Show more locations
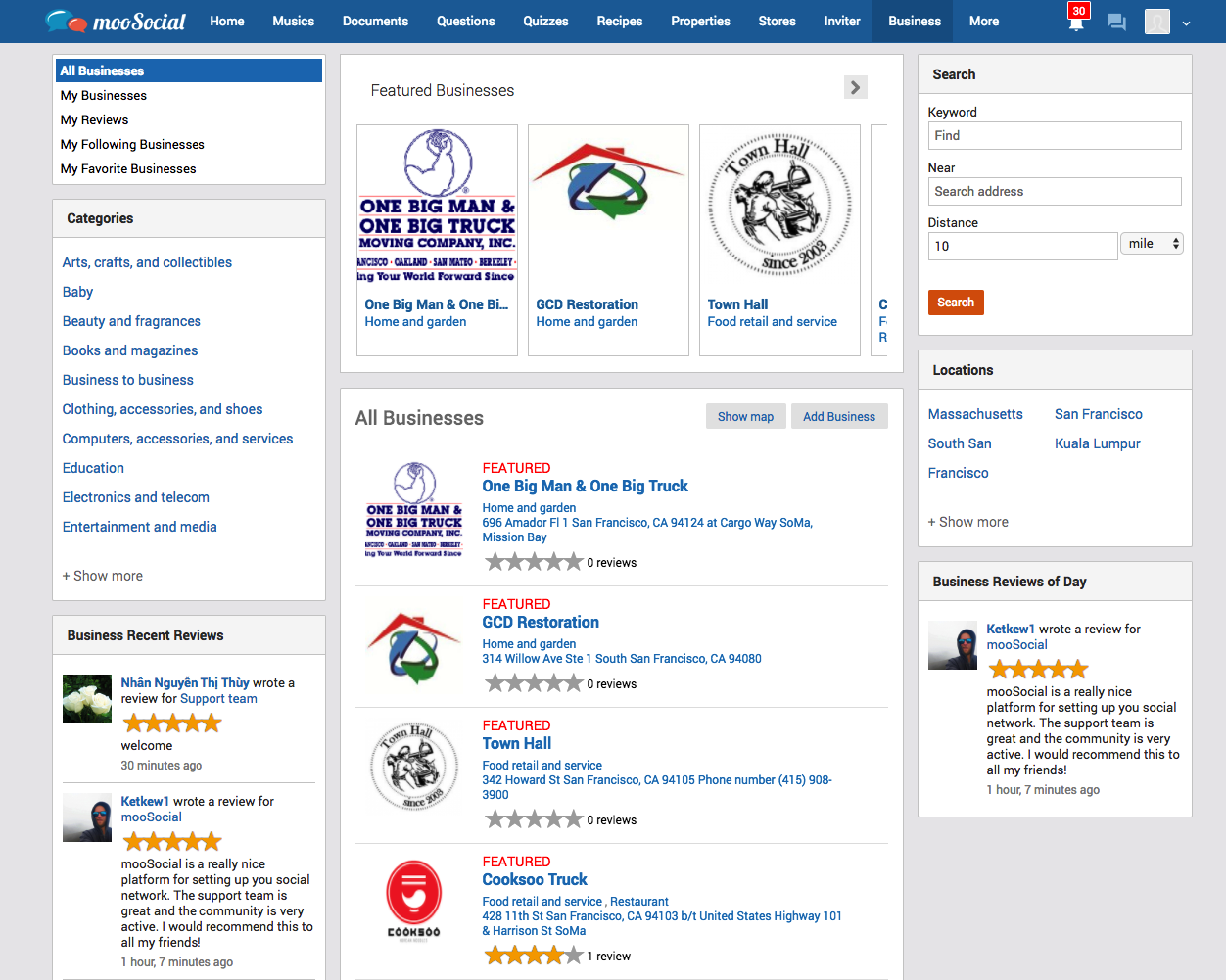The height and width of the screenshot is (980, 1226). pyautogui.click(x=968, y=522)
